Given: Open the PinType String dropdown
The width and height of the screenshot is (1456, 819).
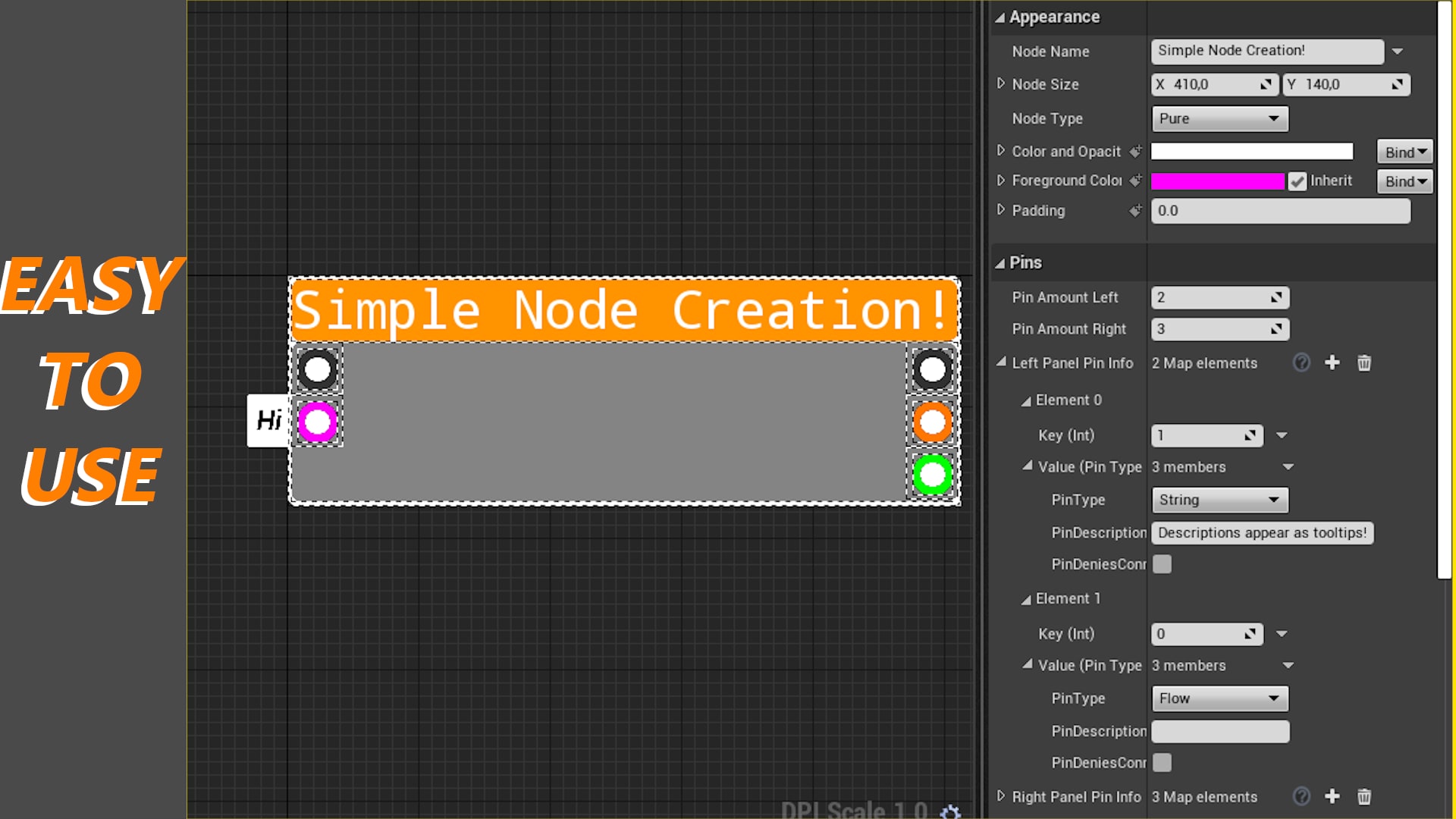Looking at the screenshot, I should tap(1219, 500).
